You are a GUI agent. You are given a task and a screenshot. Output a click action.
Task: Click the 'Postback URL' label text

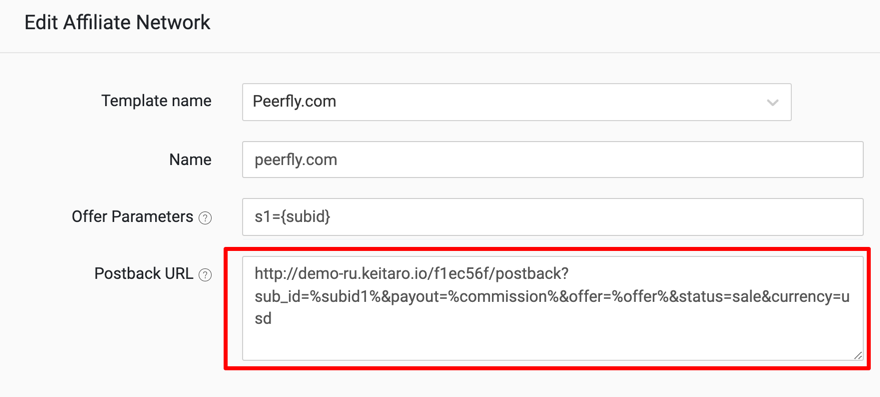[x=144, y=273]
